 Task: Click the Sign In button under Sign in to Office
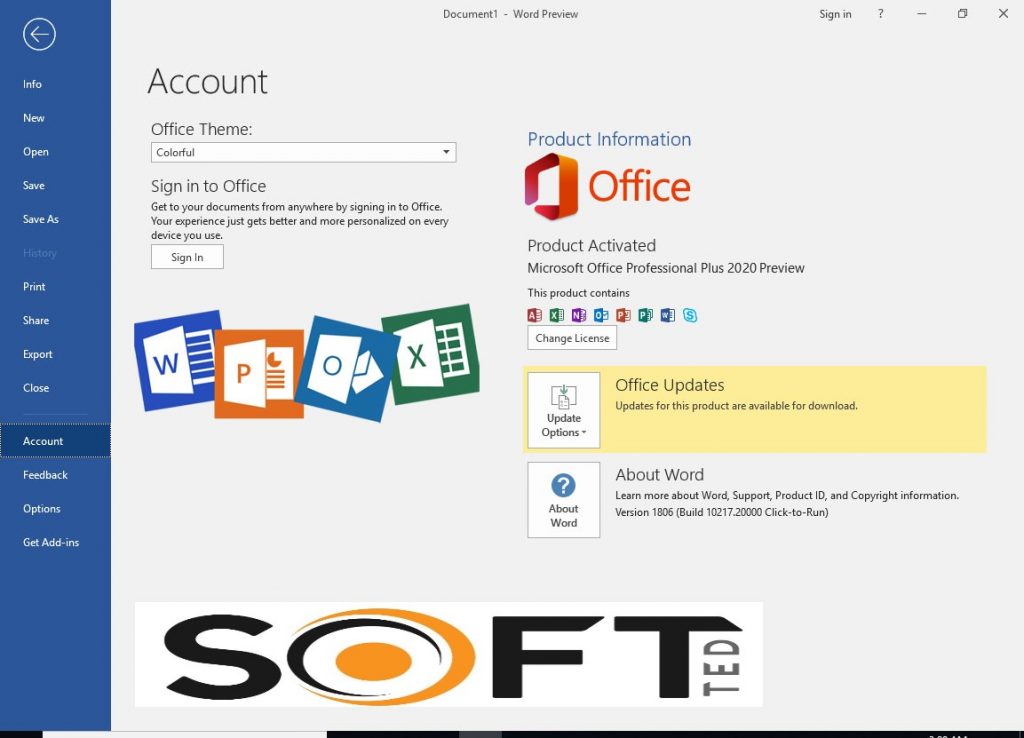pos(187,257)
